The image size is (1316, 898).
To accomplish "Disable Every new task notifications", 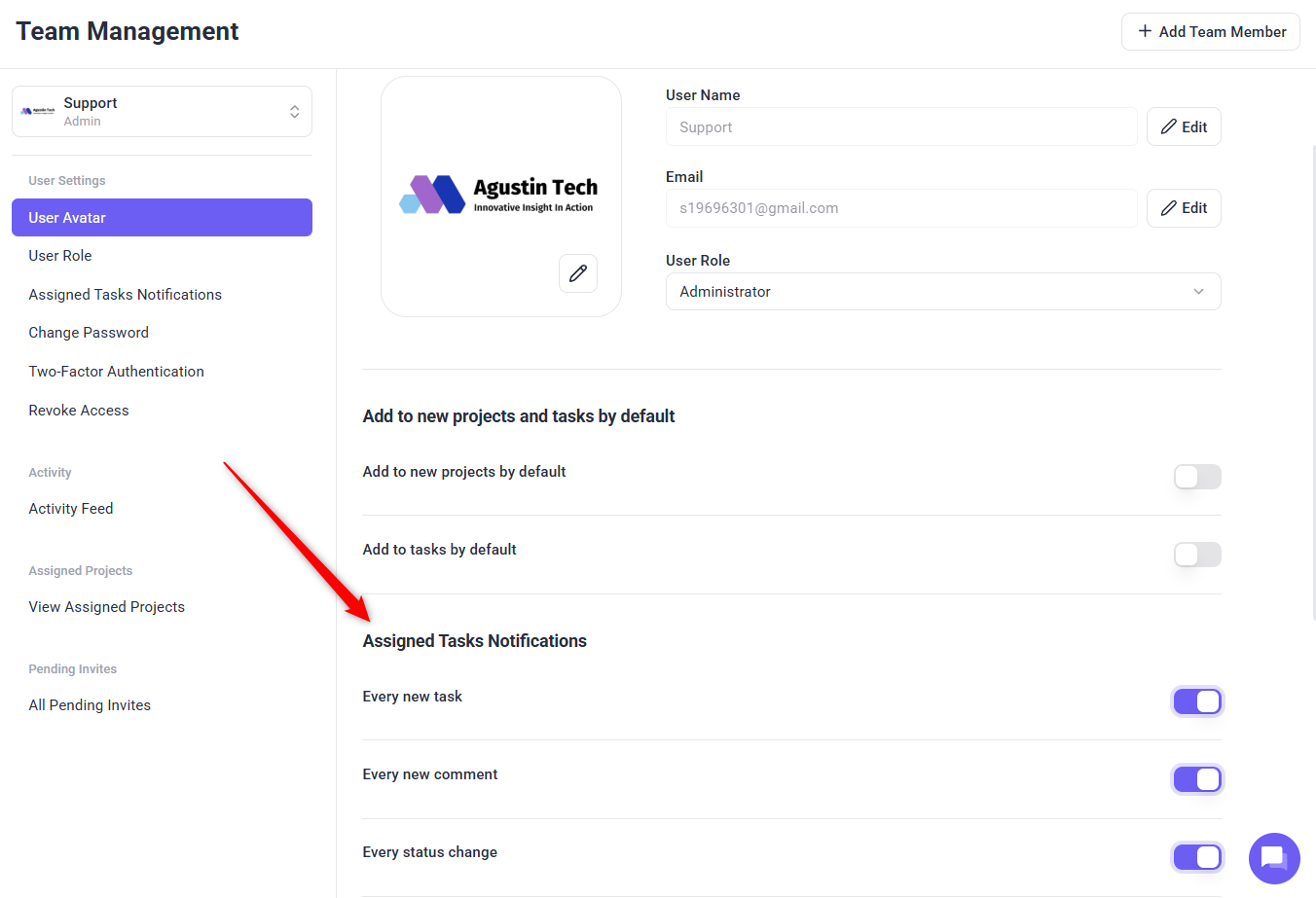I will (x=1197, y=701).
